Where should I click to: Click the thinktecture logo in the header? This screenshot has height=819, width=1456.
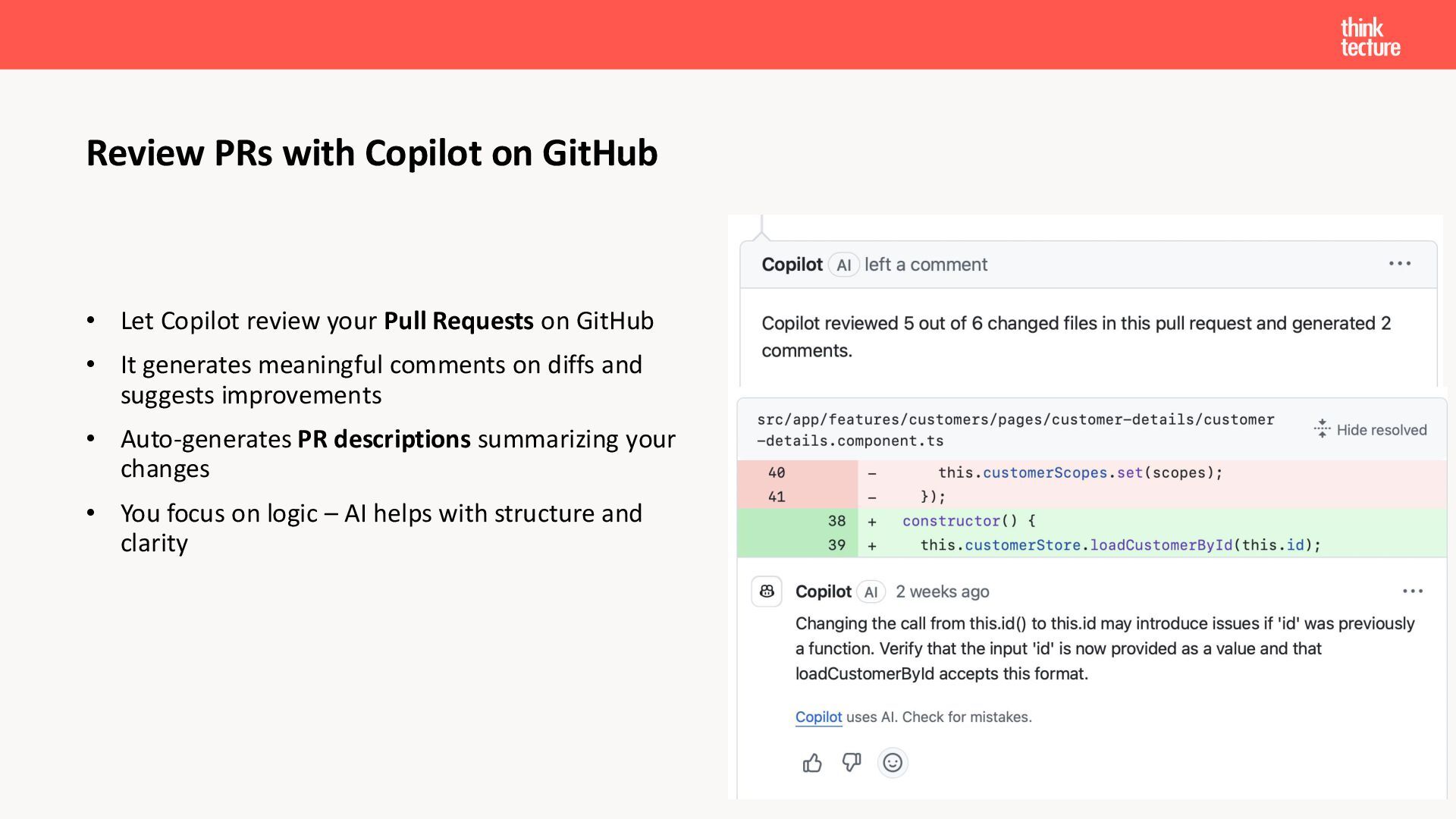click(1370, 37)
